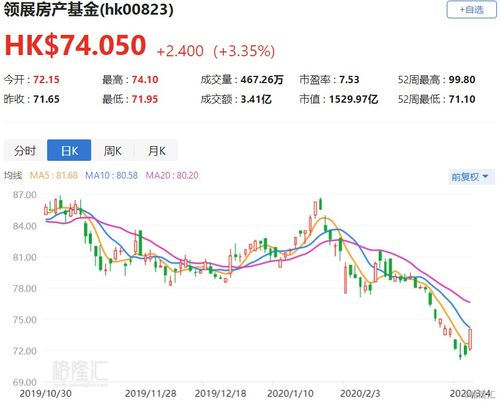Click today's open value 72.15
Image resolution: width=500 pixels, height=403 pixels.
pos(46,80)
